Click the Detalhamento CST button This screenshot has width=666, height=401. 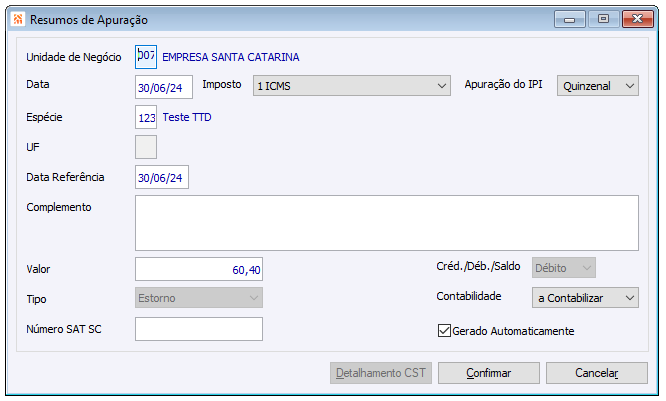380,373
